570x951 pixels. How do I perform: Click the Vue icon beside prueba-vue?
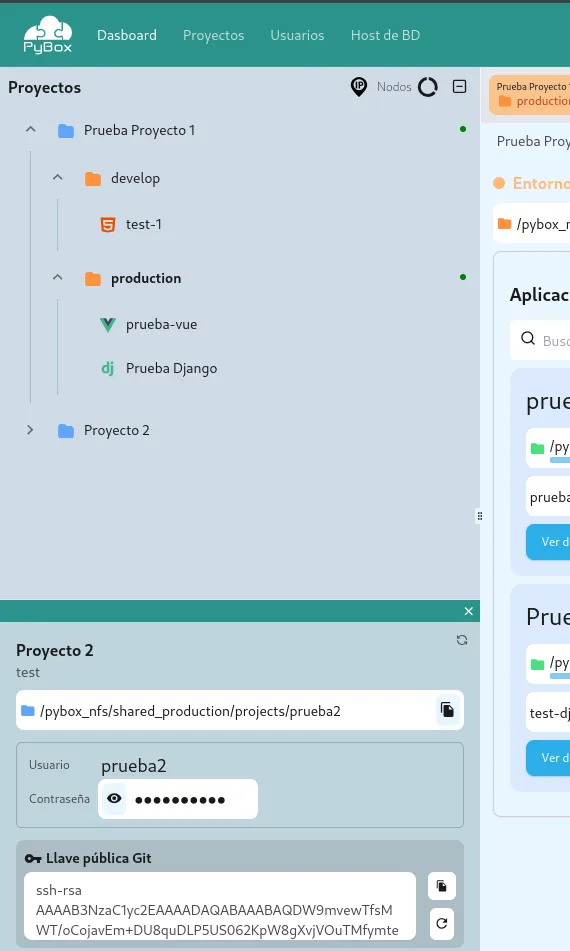(x=107, y=324)
